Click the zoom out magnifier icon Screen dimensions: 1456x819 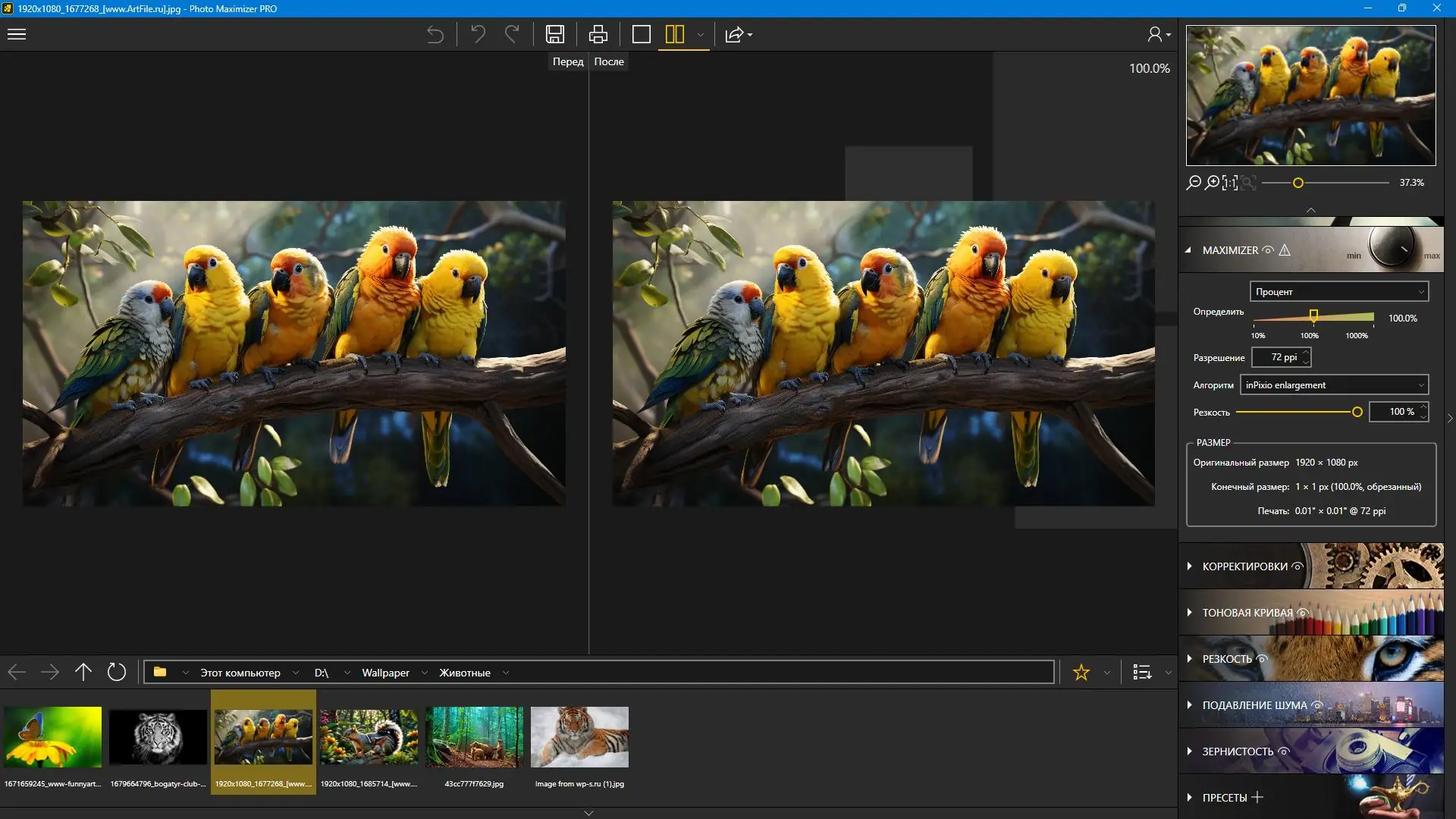1194,184
